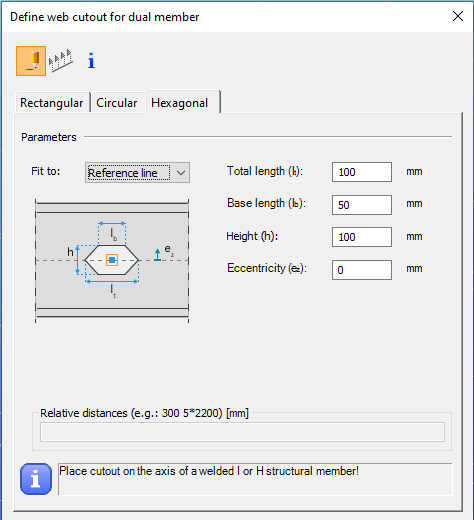Click the eccentricity arrow symbol in the diagram

[x=157, y=255]
